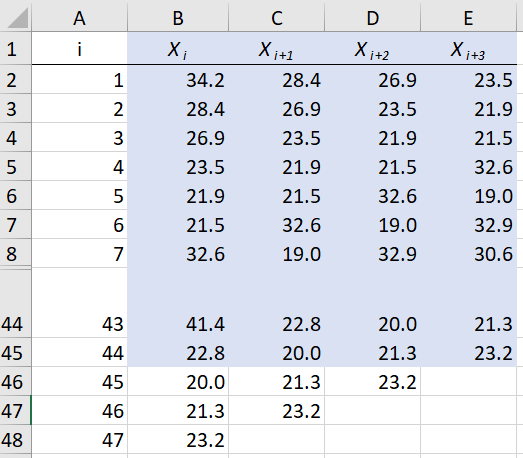This screenshot has height=458, width=523.
Task: Select row header 47
Action: 16,411
